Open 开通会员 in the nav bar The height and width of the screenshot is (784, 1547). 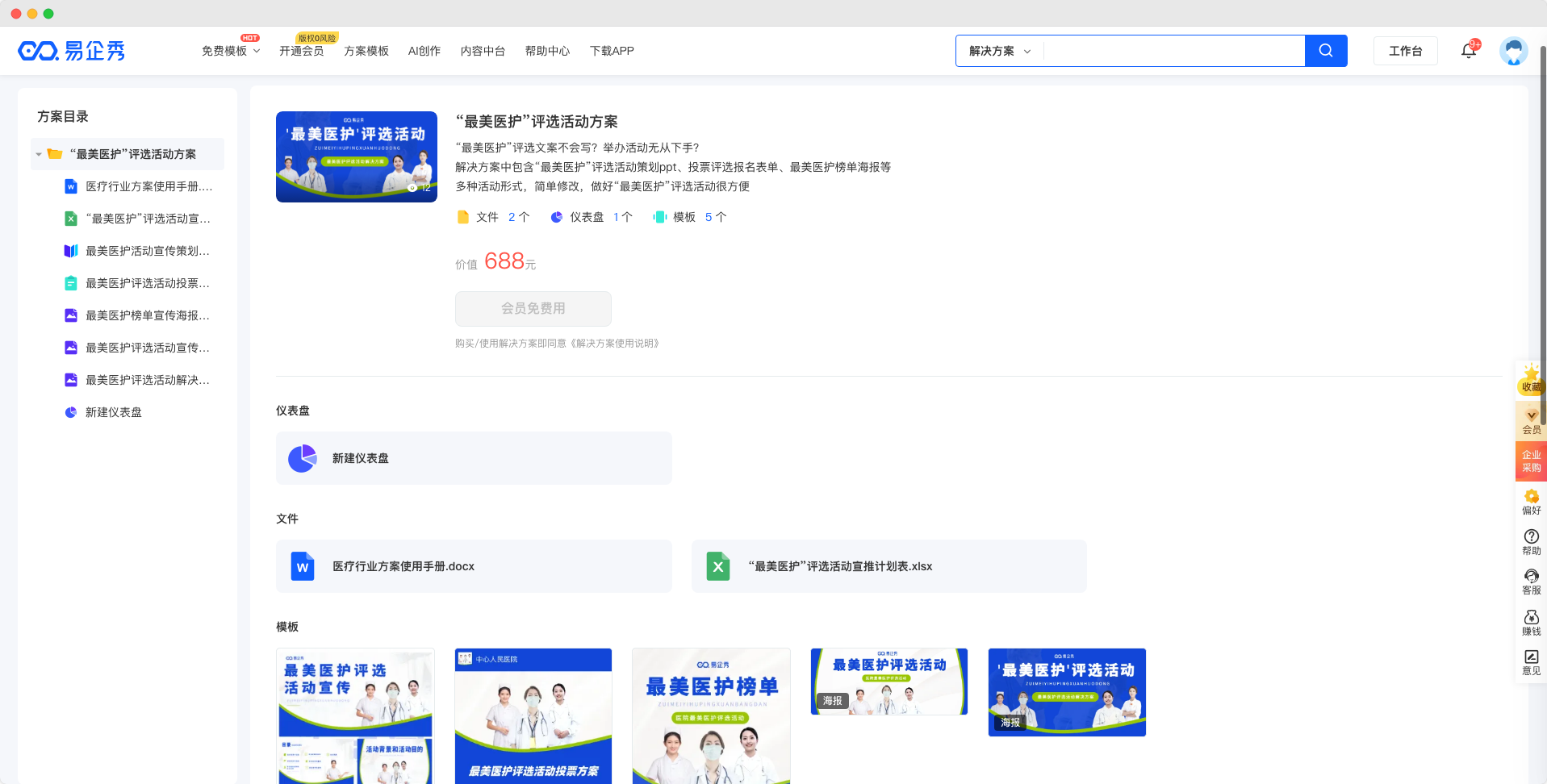[302, 51]
